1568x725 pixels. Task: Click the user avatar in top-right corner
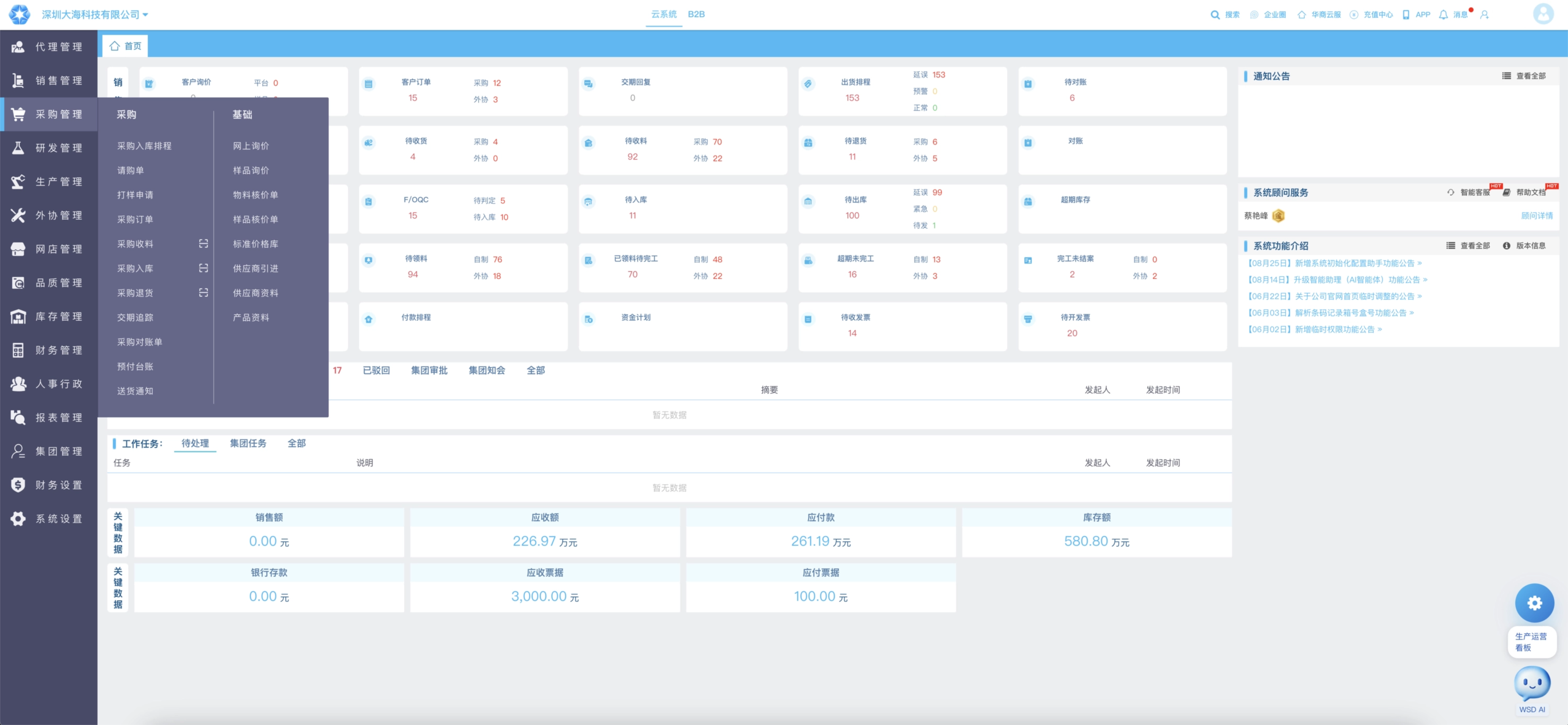coord(1543,14)
